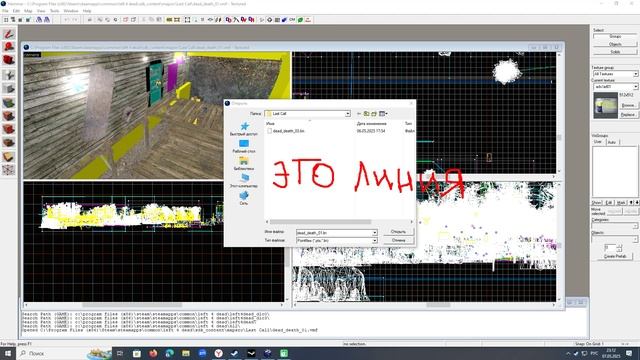Create new folder in Open dialog

point(374,113)
